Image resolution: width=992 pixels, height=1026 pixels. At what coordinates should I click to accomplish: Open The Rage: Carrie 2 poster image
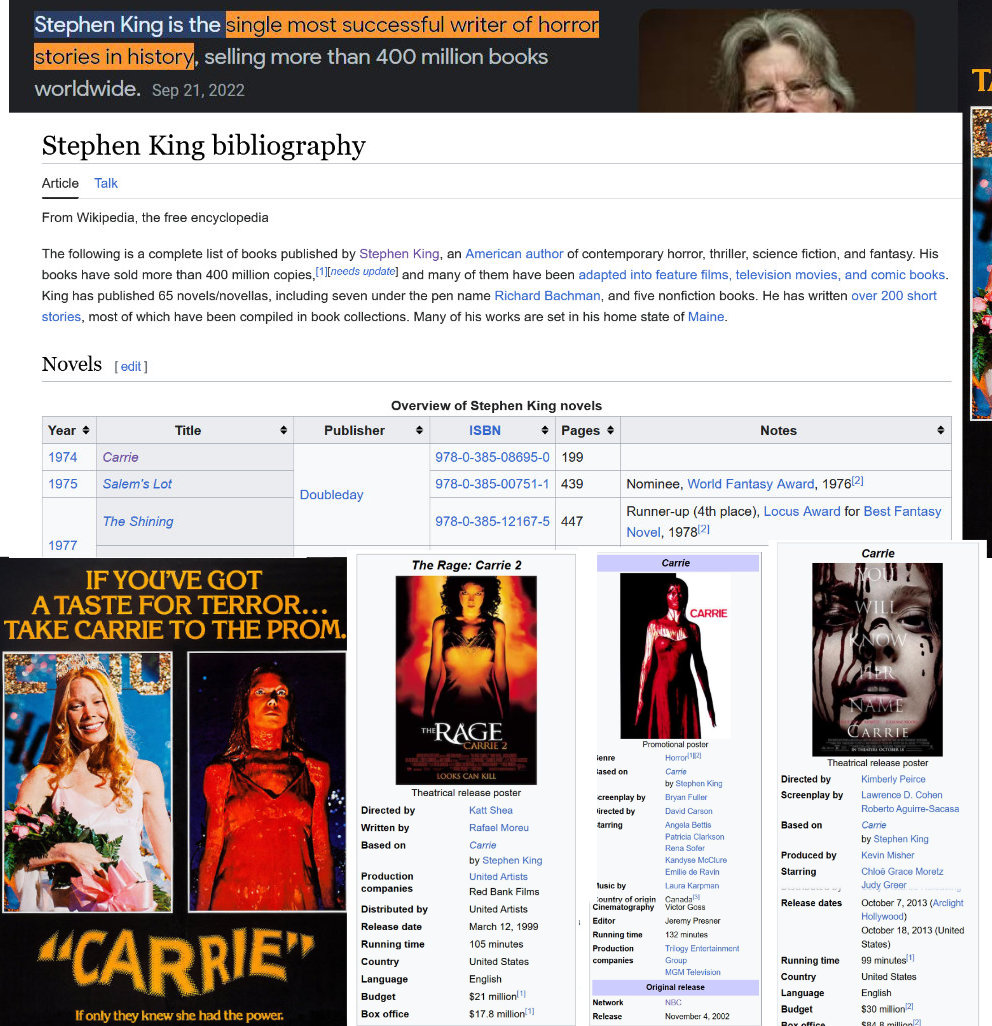466,680
